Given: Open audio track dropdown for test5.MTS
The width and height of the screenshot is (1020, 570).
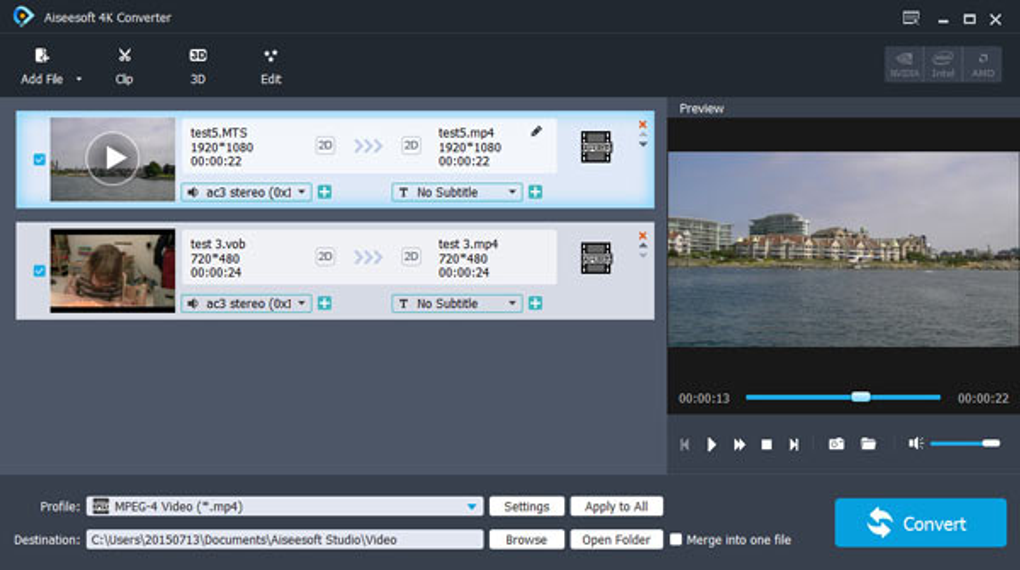Looking at the screenshot, I should point(247,192).
